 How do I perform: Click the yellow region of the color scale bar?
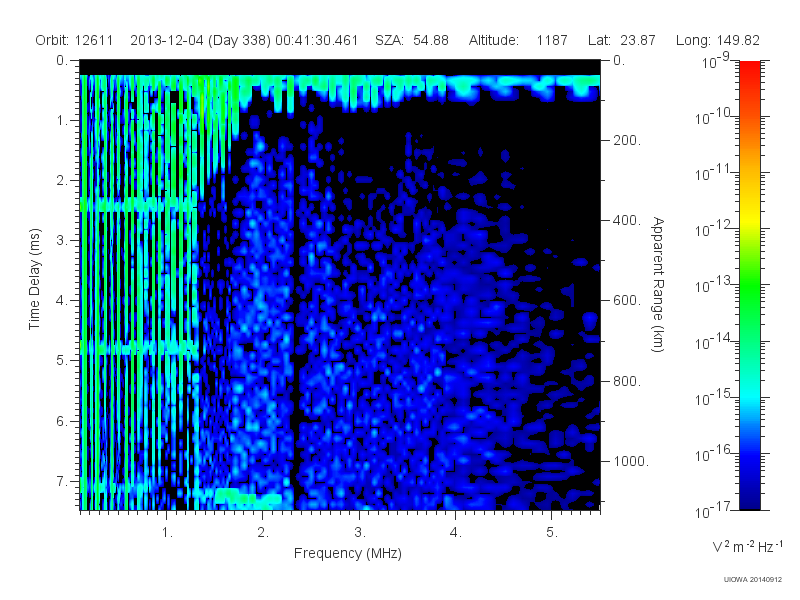(x=749, y=217)
